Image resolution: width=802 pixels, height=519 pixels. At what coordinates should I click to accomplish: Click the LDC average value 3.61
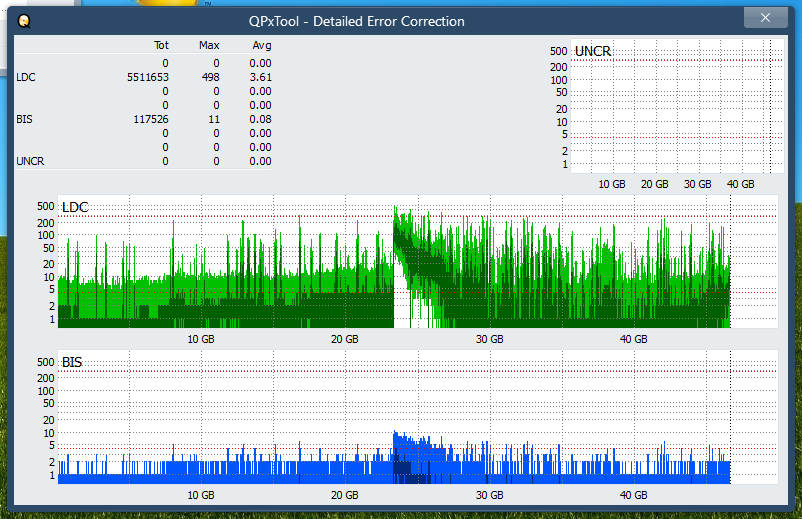point(260,77)
